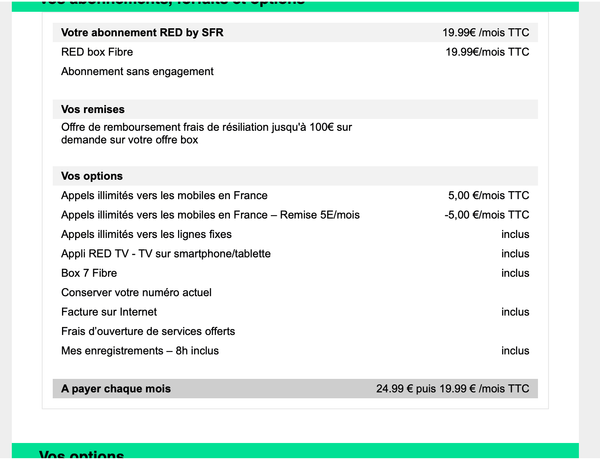
Task: Select 'inclus' beside Appli RED TV
Action: click(x=515, y=254)
